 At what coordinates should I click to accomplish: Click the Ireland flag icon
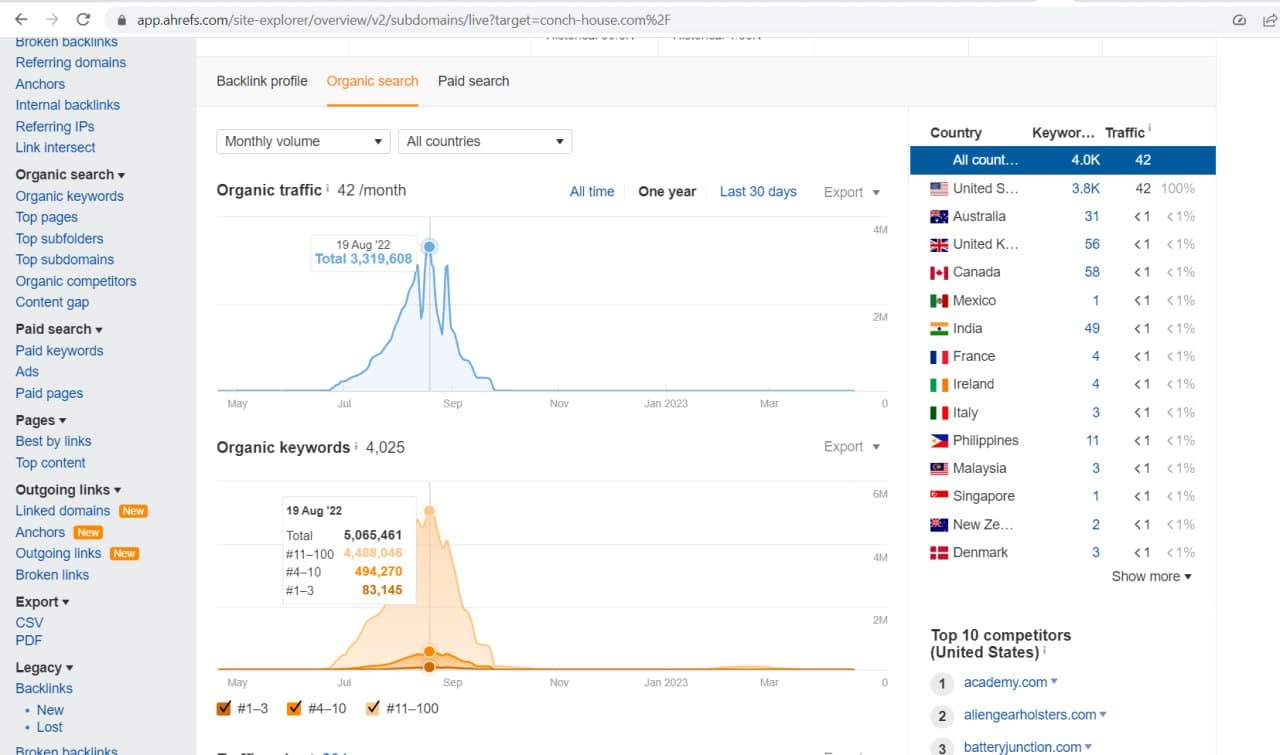point(939,384)
